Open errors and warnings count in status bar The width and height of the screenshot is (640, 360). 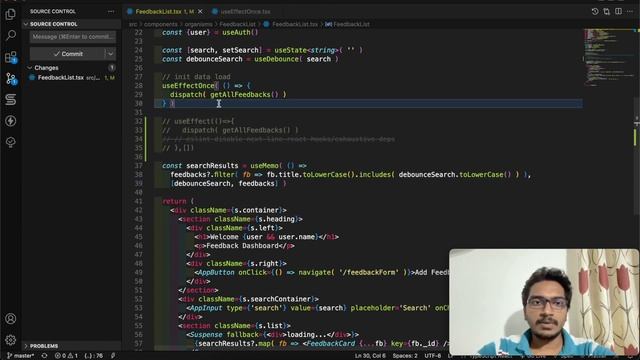[x=66, y=356]
